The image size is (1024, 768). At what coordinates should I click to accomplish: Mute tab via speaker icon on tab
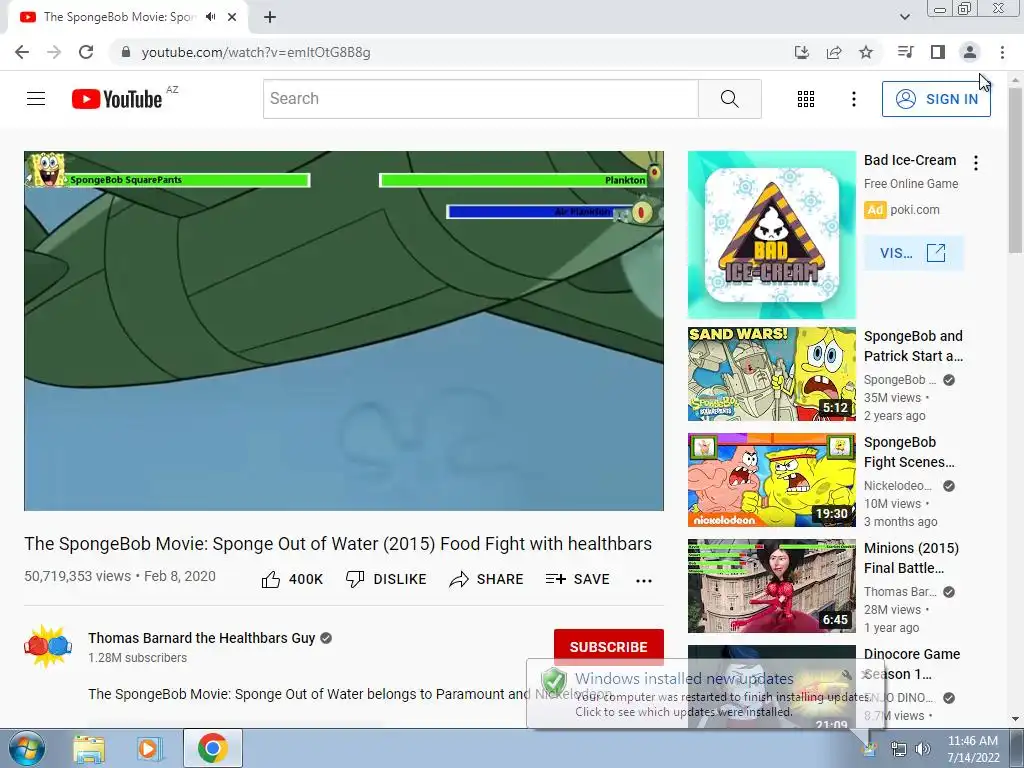click(210, 17)
